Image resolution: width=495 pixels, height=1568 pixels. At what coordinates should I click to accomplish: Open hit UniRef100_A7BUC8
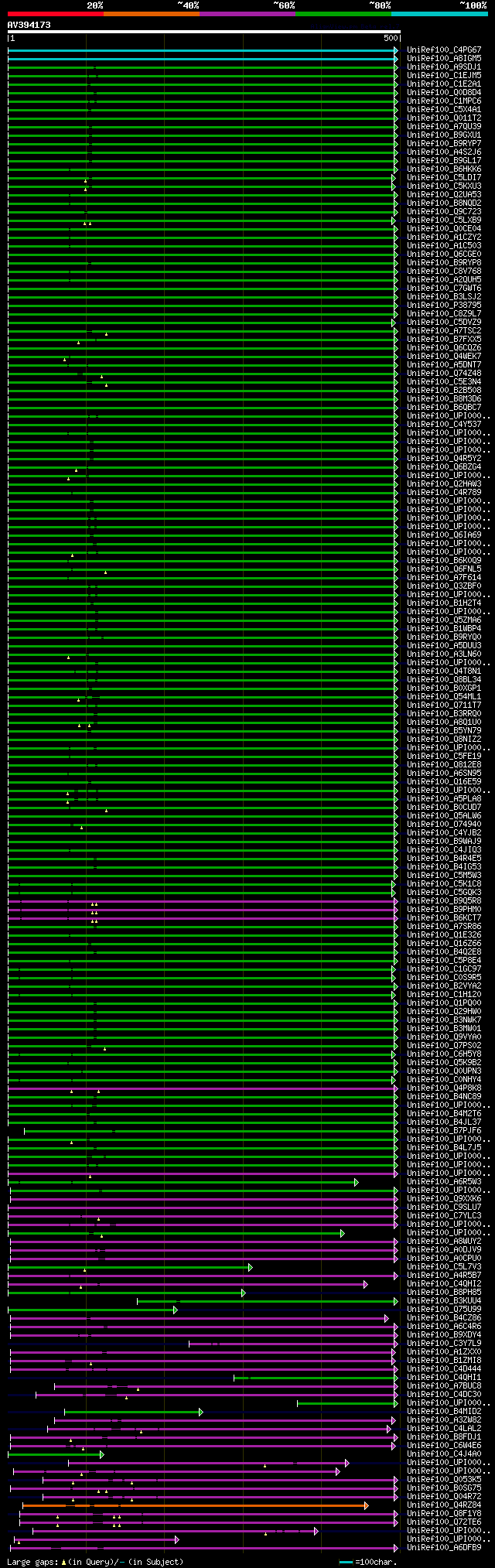pos(444,1386)
